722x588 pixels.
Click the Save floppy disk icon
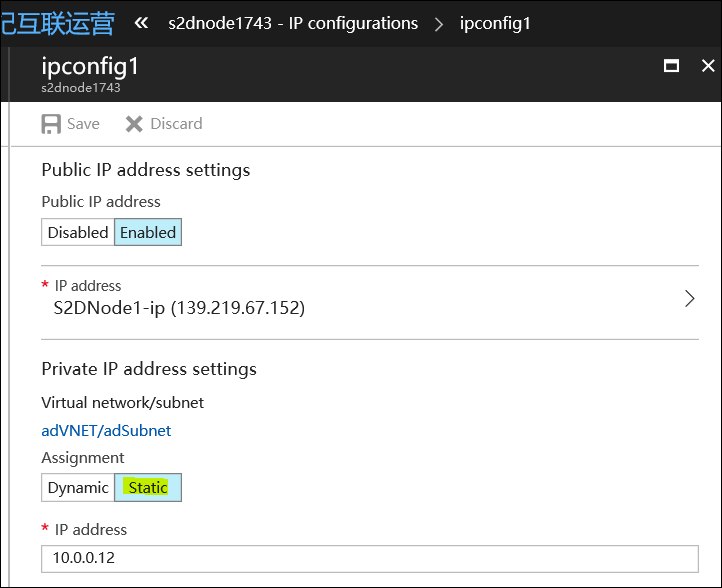point(51,124)
